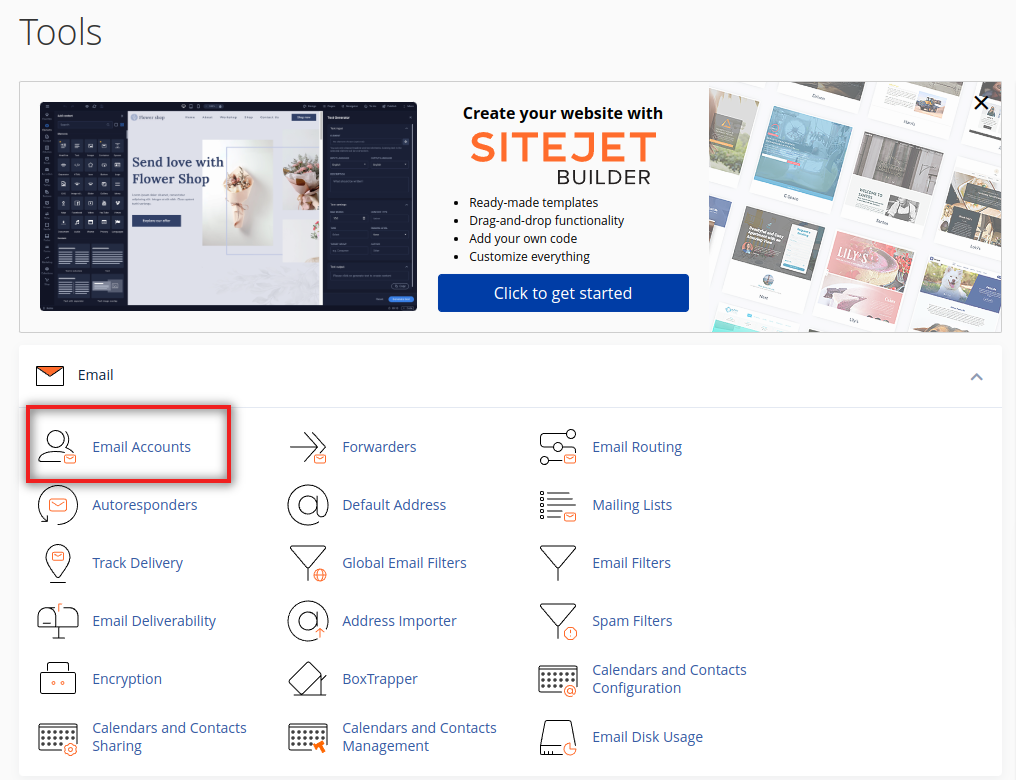The image size is (1016, 780).
Task: Click the Forwarders arrow icon
Action: 308,447
